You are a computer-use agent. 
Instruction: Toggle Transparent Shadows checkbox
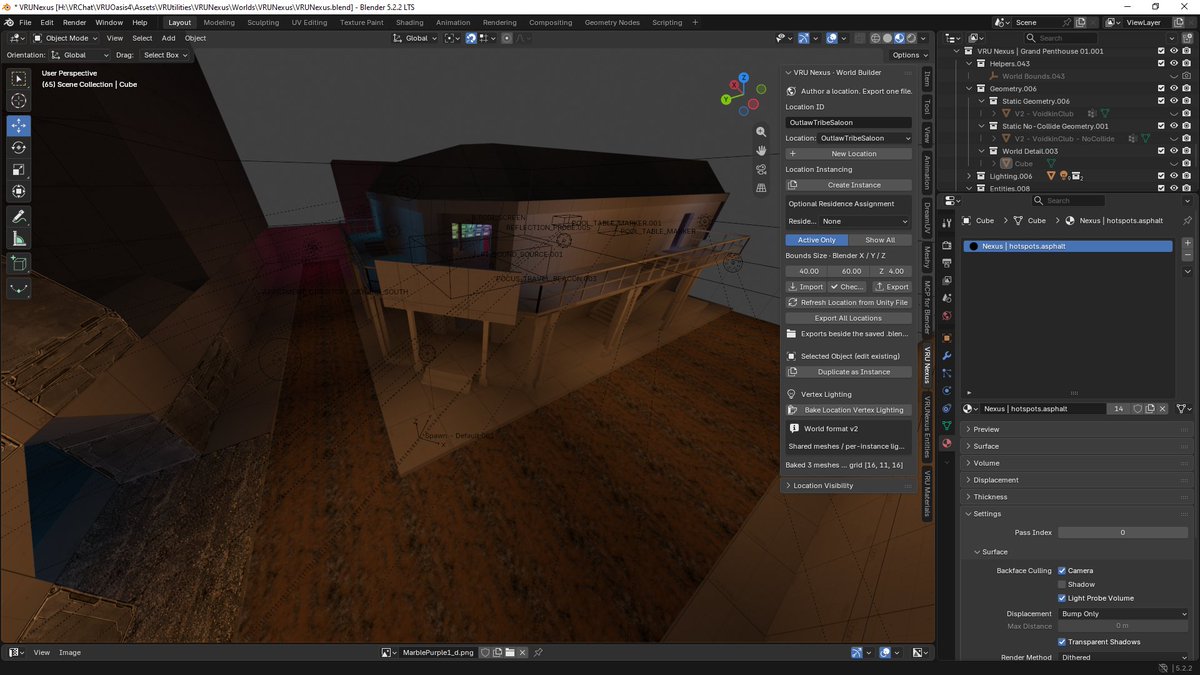click(x=1062, y=642)
